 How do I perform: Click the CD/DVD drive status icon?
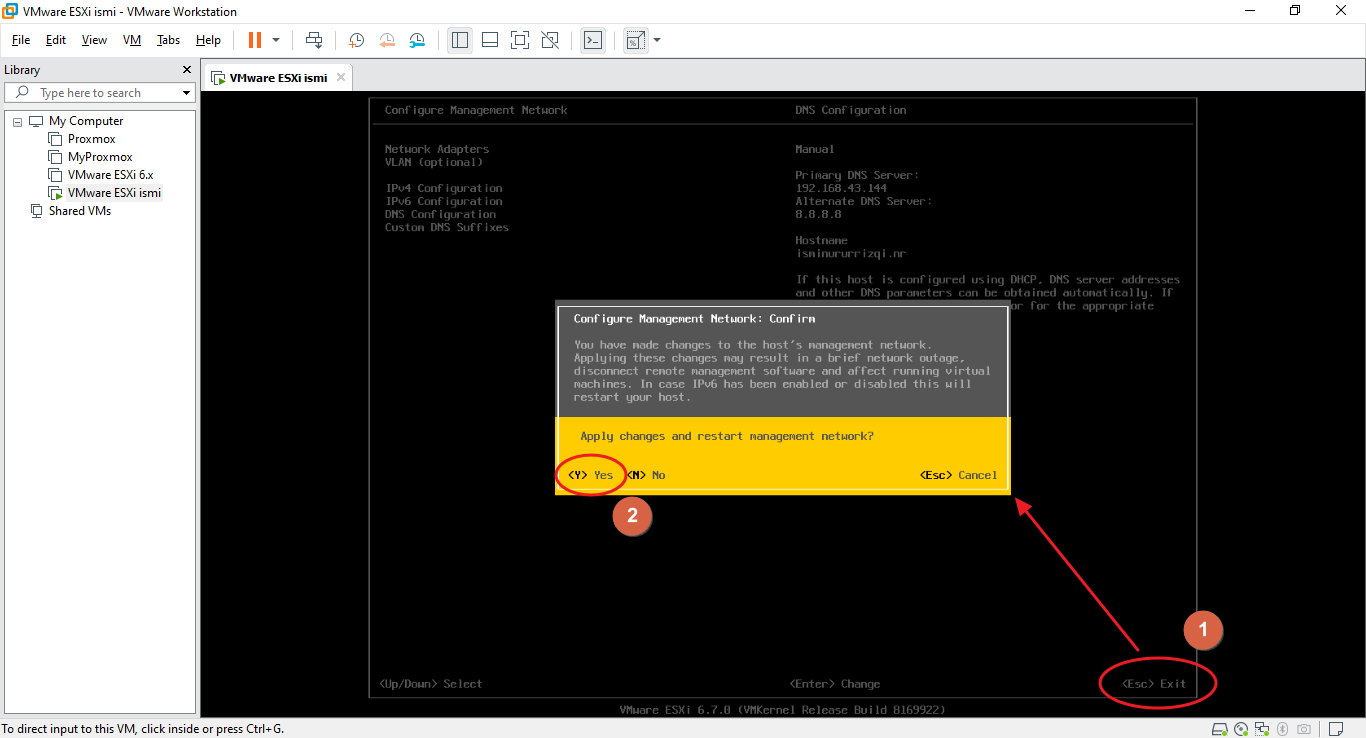click(x=1241, y=729)
